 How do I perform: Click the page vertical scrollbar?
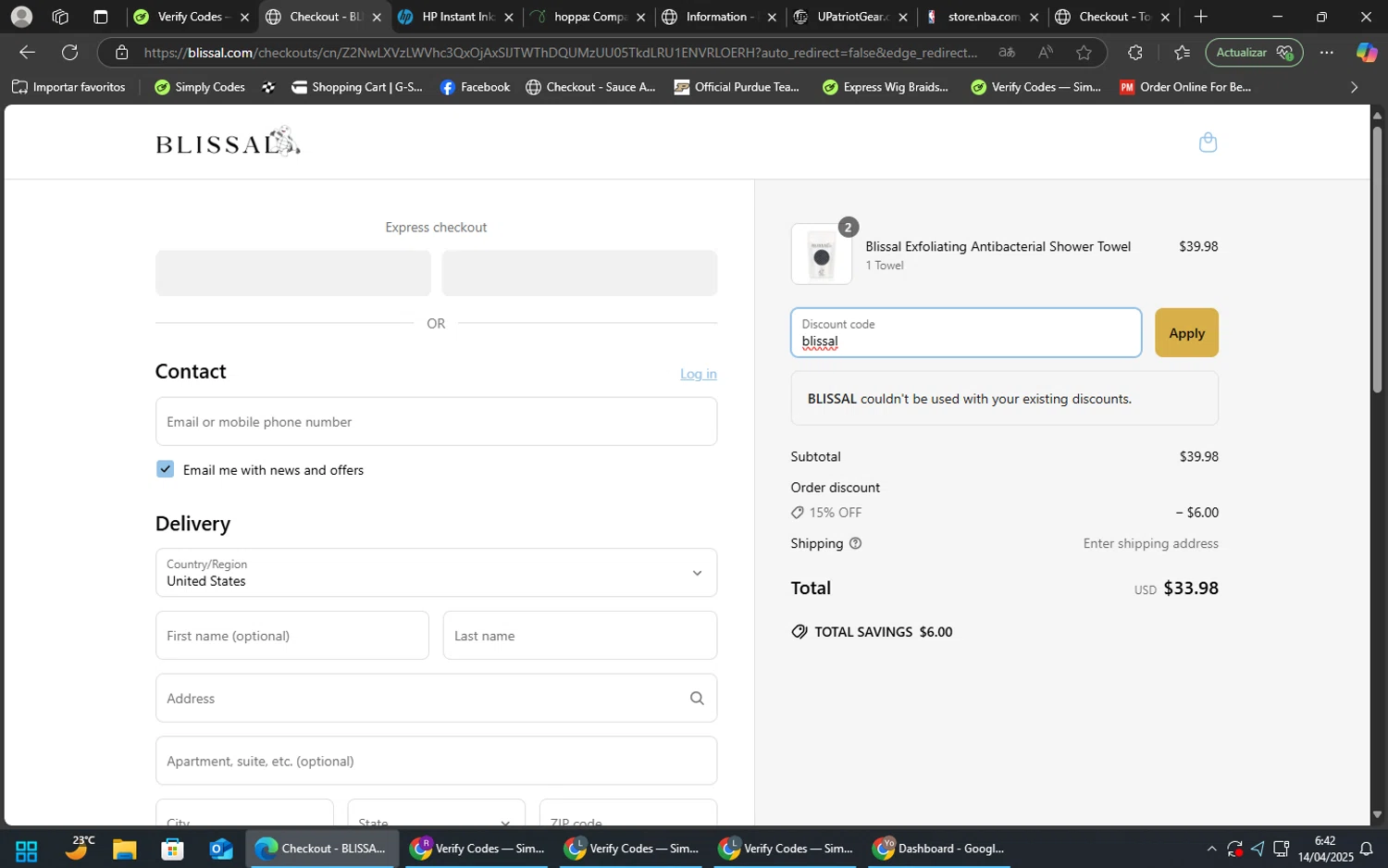1377,259
